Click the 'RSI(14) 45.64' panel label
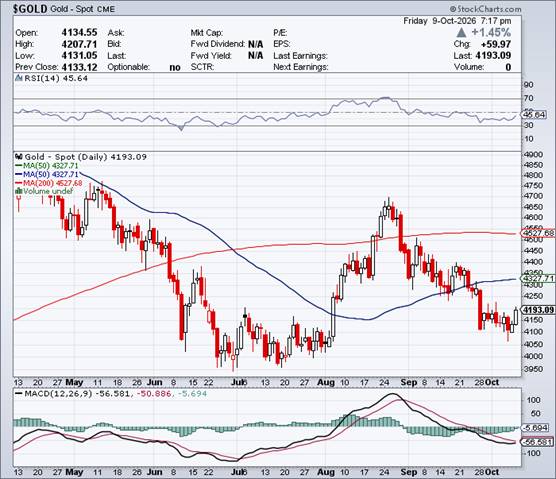 pos(56,78)
